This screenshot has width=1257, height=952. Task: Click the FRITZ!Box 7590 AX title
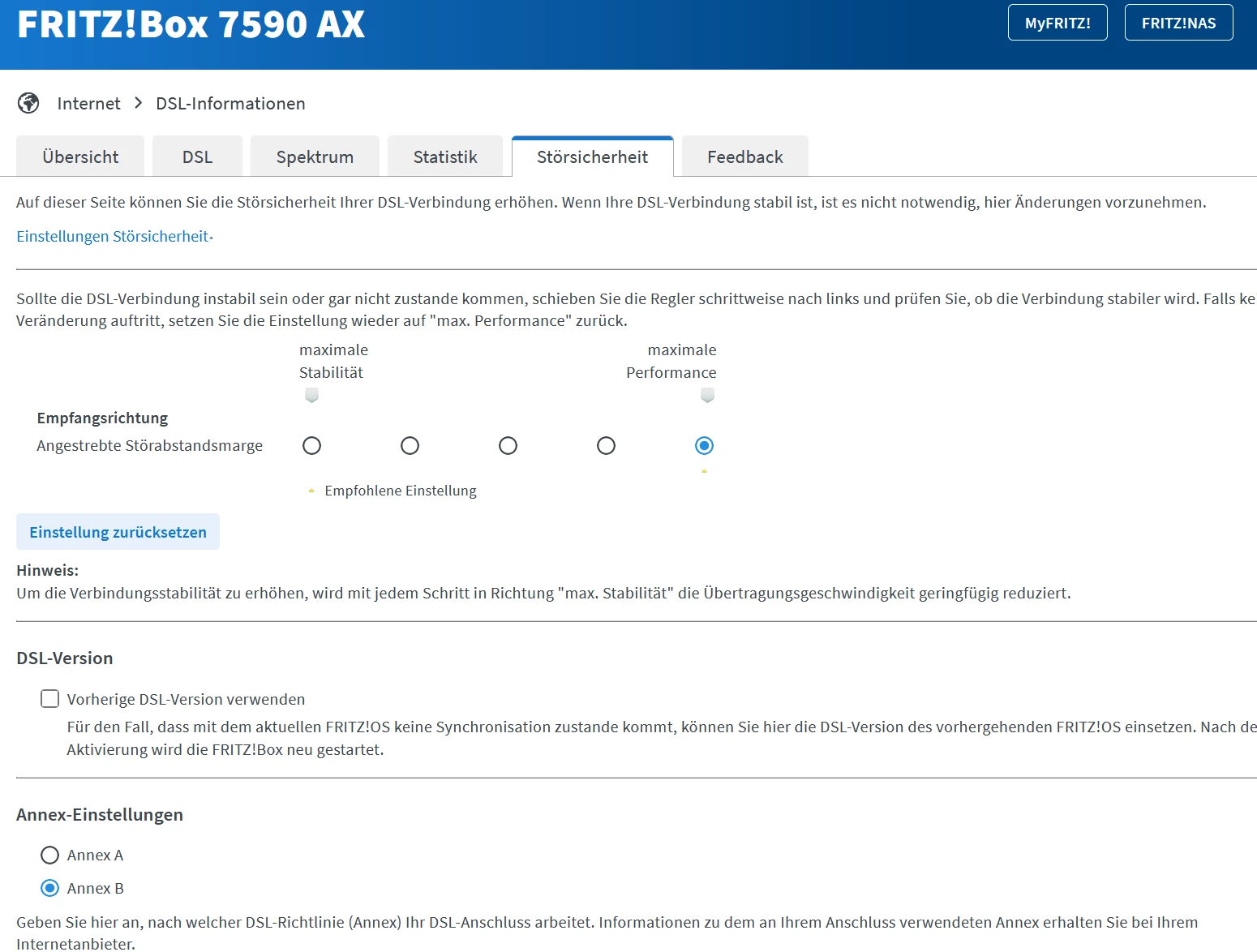pos(191,24)
